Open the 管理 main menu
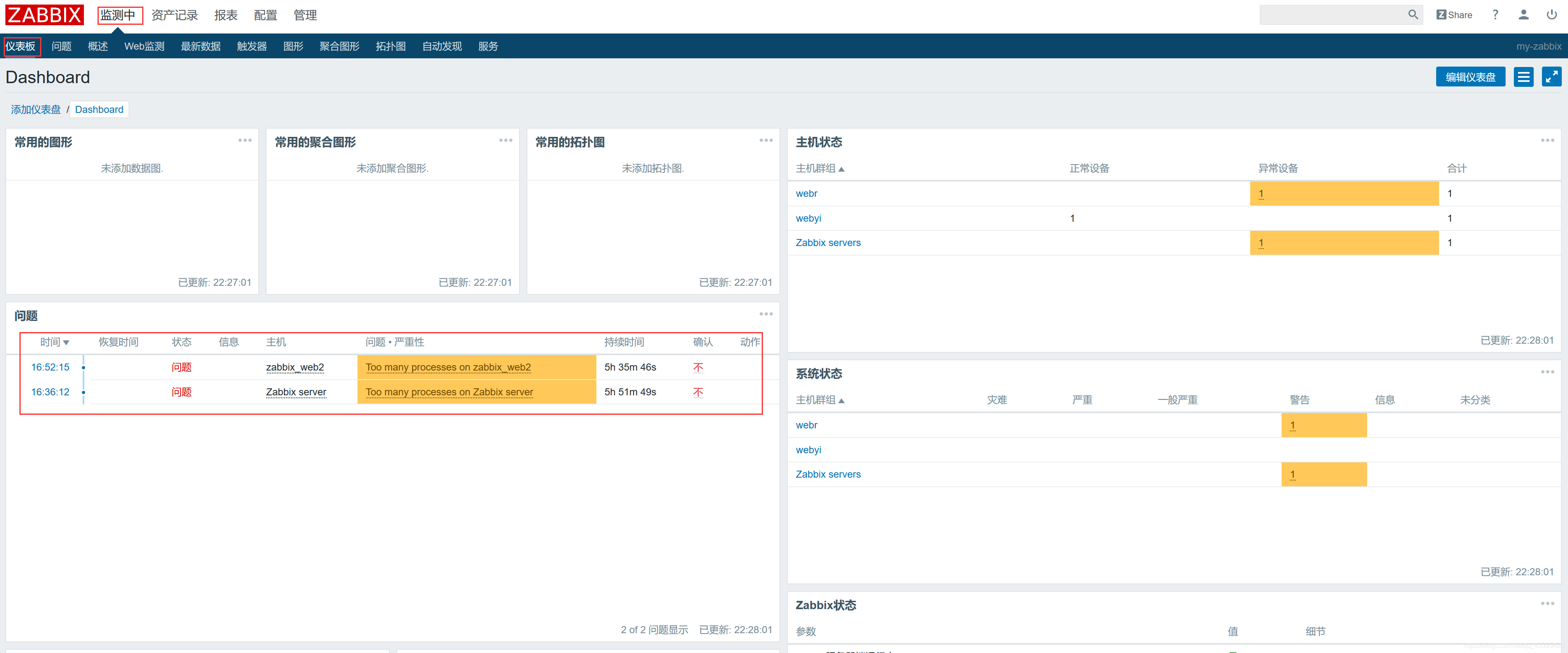Screen dimensions: 1568x653 coord(305,15)
